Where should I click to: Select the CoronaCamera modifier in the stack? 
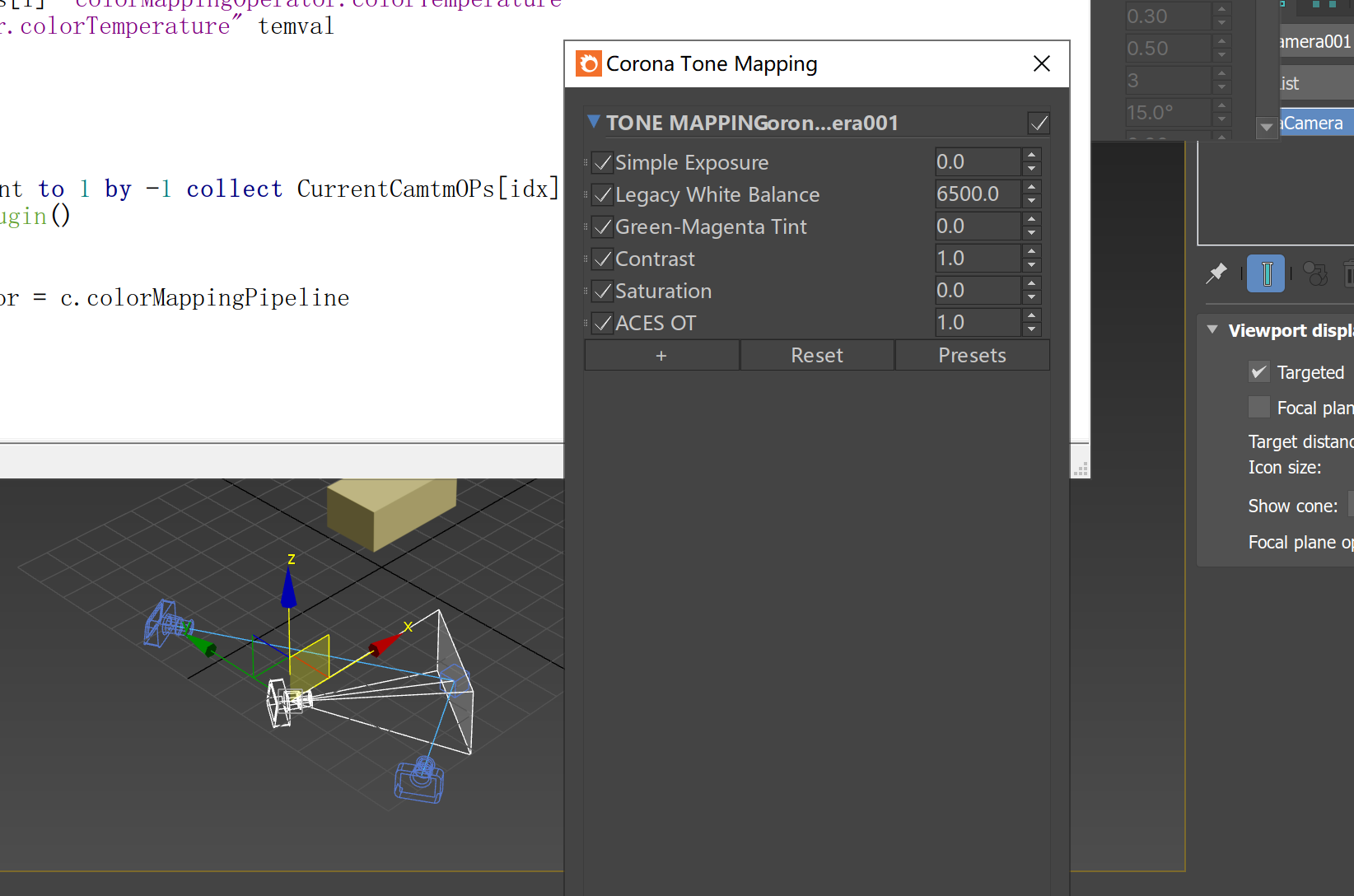(x=1317, y=123)
